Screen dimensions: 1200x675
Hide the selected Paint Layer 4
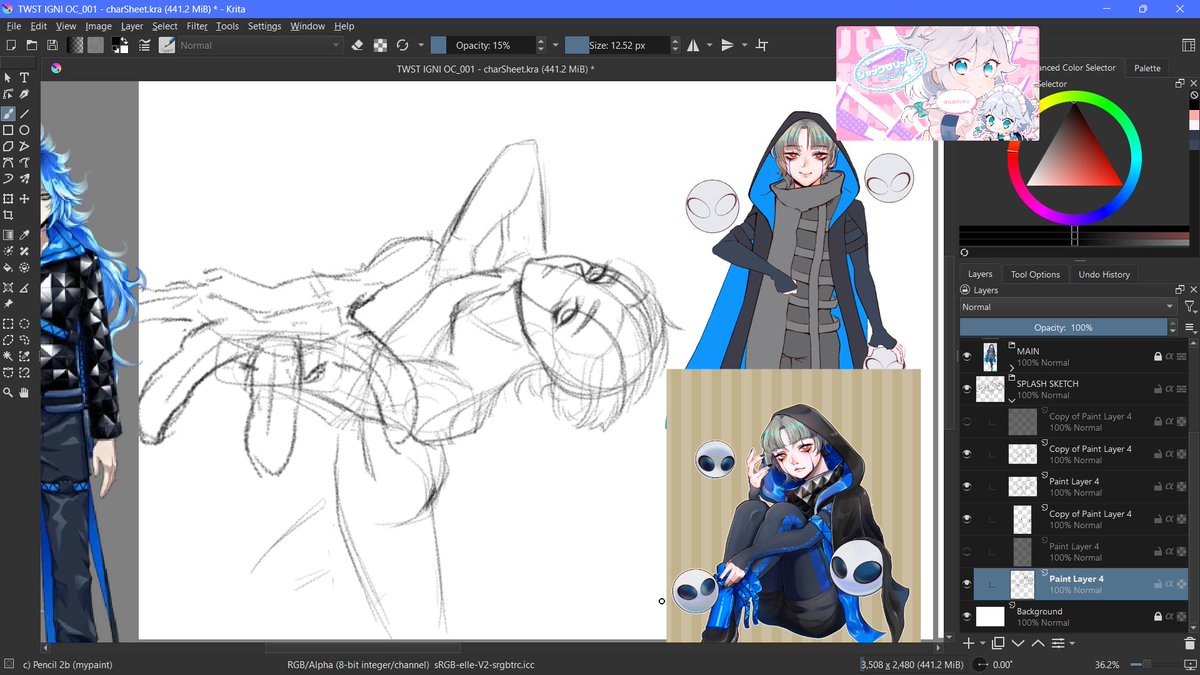tap(967, 583)
